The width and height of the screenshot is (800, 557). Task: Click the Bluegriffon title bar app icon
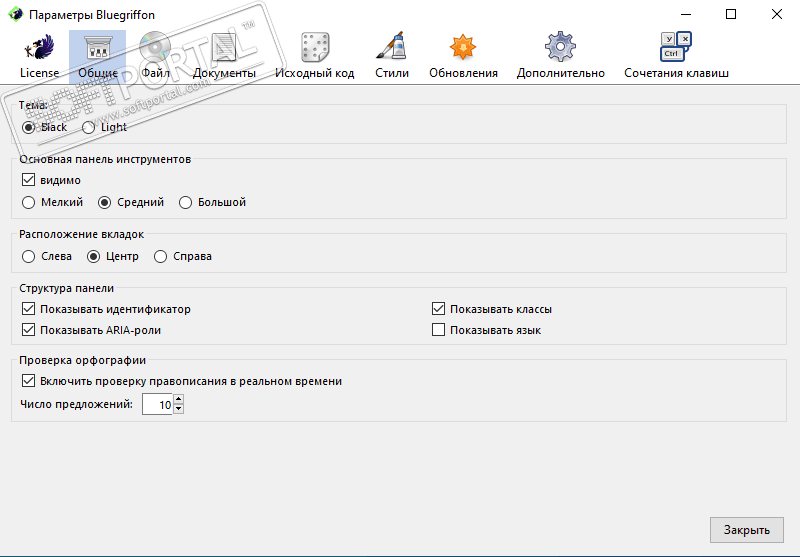pyautogui.click(x=16, y=14)
